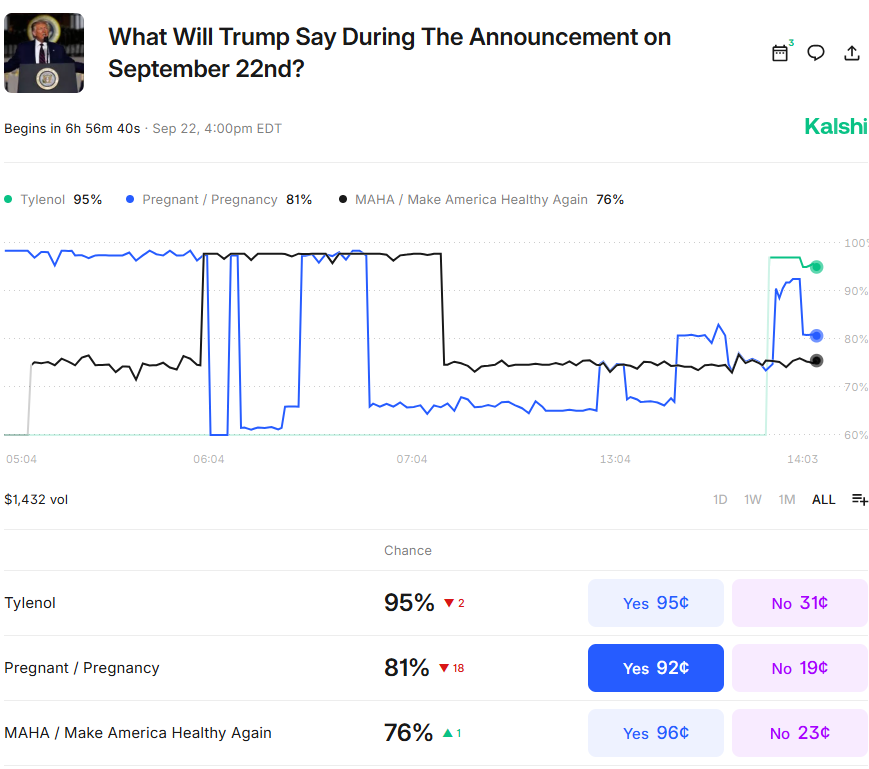Click Yes 92¢ for Pregnant / Pregnancy

[656, 668]
